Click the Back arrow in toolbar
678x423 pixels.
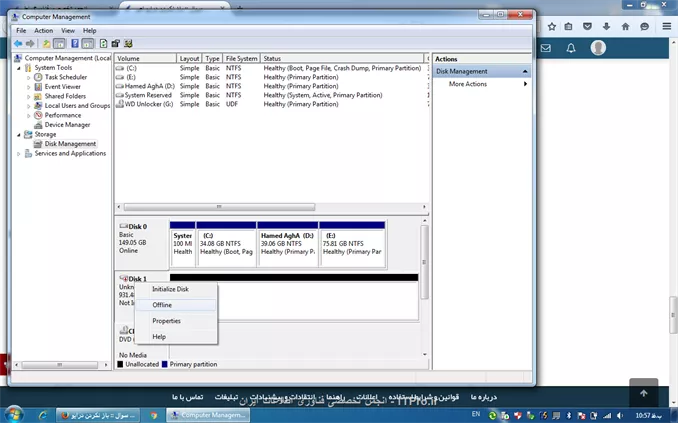pyautogui.click(x=18, y=44)
